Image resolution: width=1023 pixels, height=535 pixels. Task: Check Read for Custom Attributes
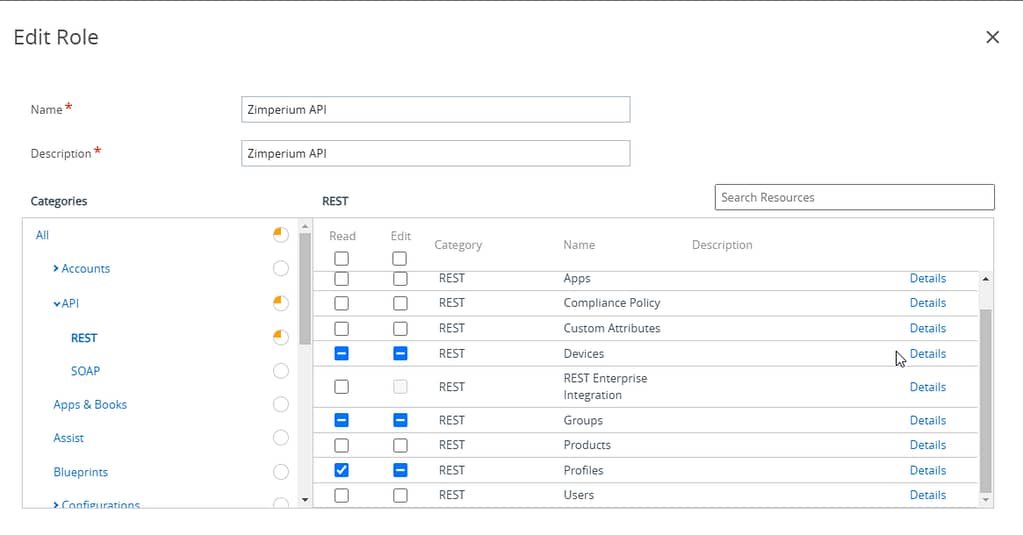(341, 328)
